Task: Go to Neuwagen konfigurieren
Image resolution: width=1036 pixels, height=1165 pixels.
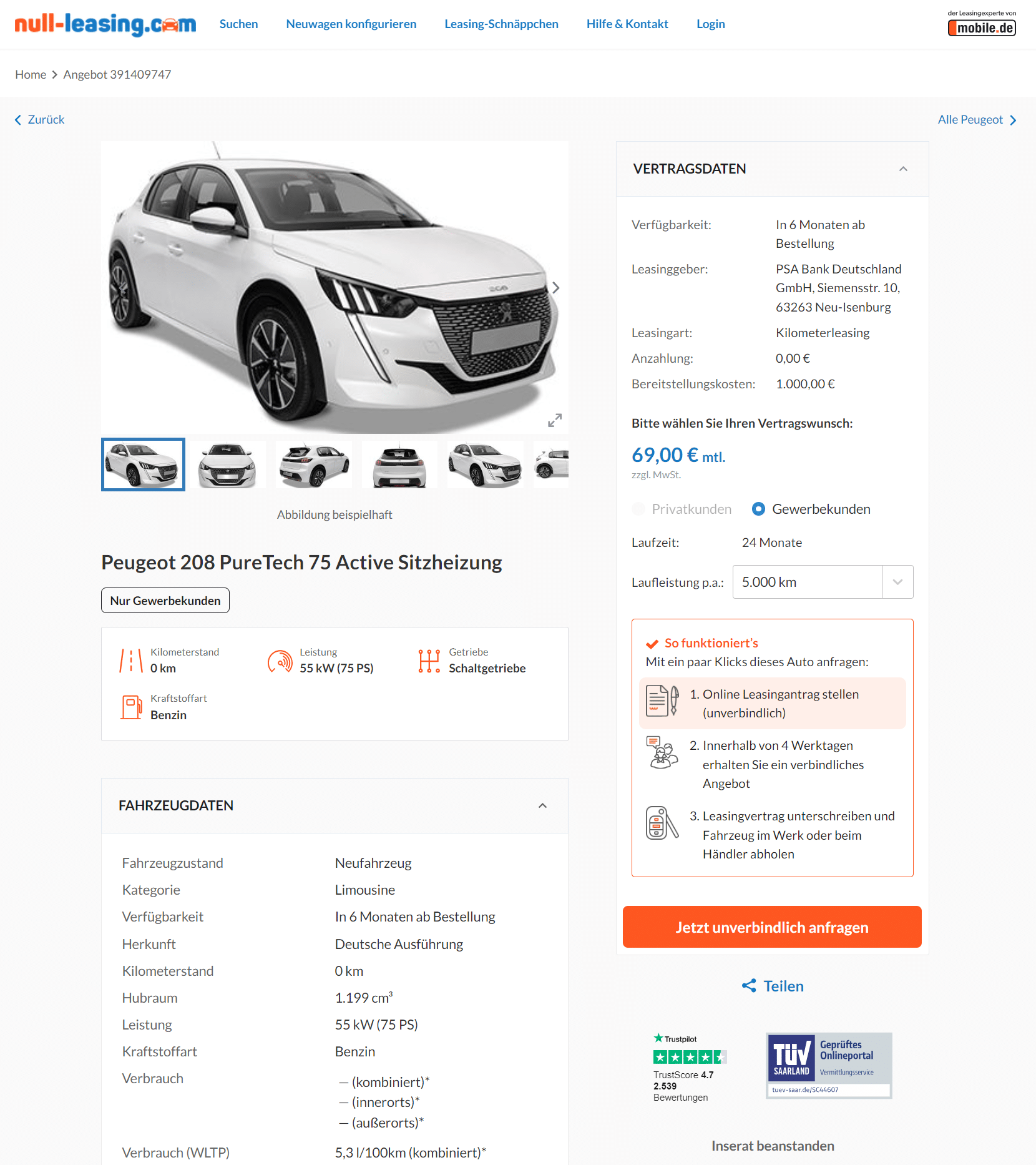Action: coord(351,24)
